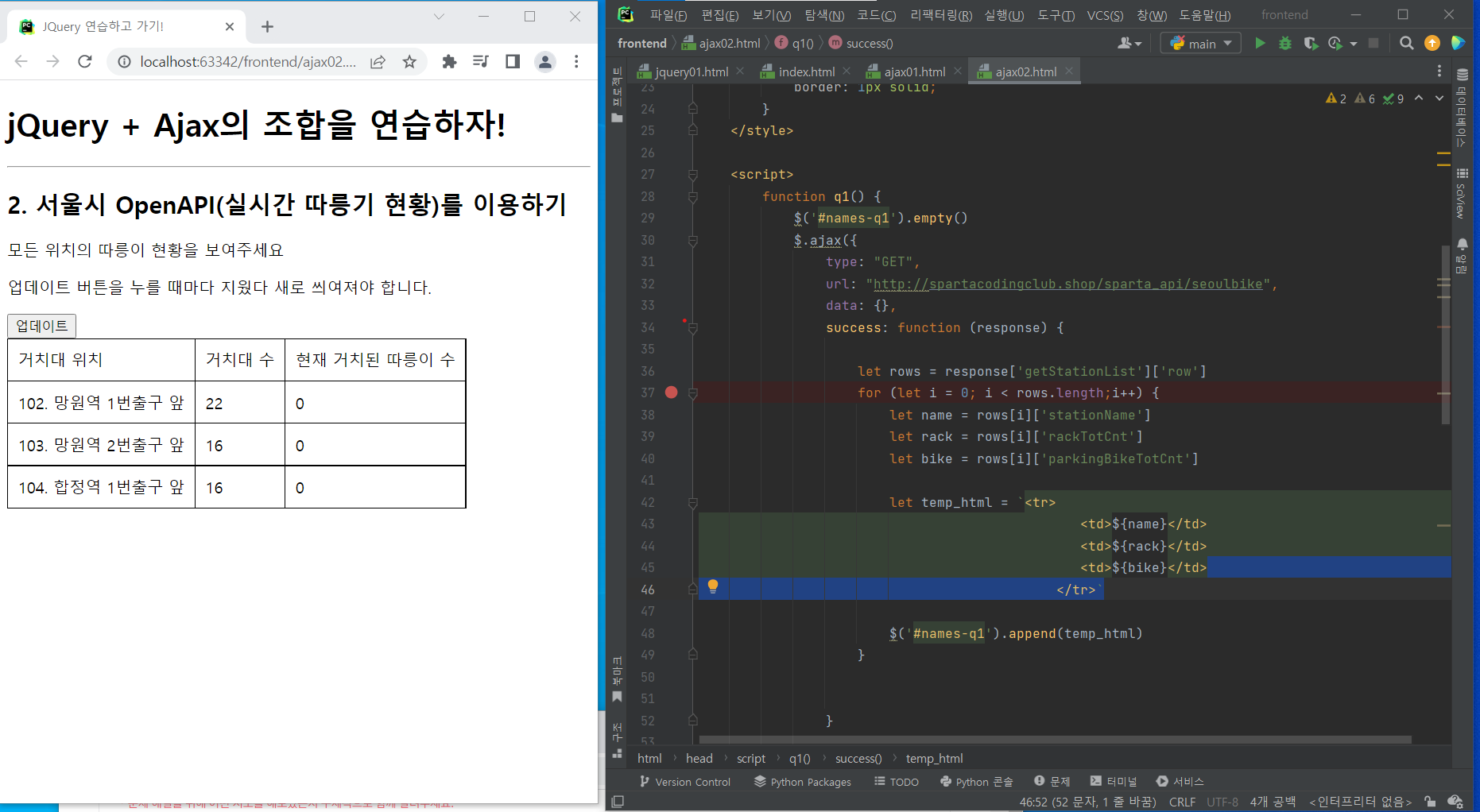Viewport: 1480px width, 812px height.
Task: Open the Python 콘솔 tool window
Action: 977,782
